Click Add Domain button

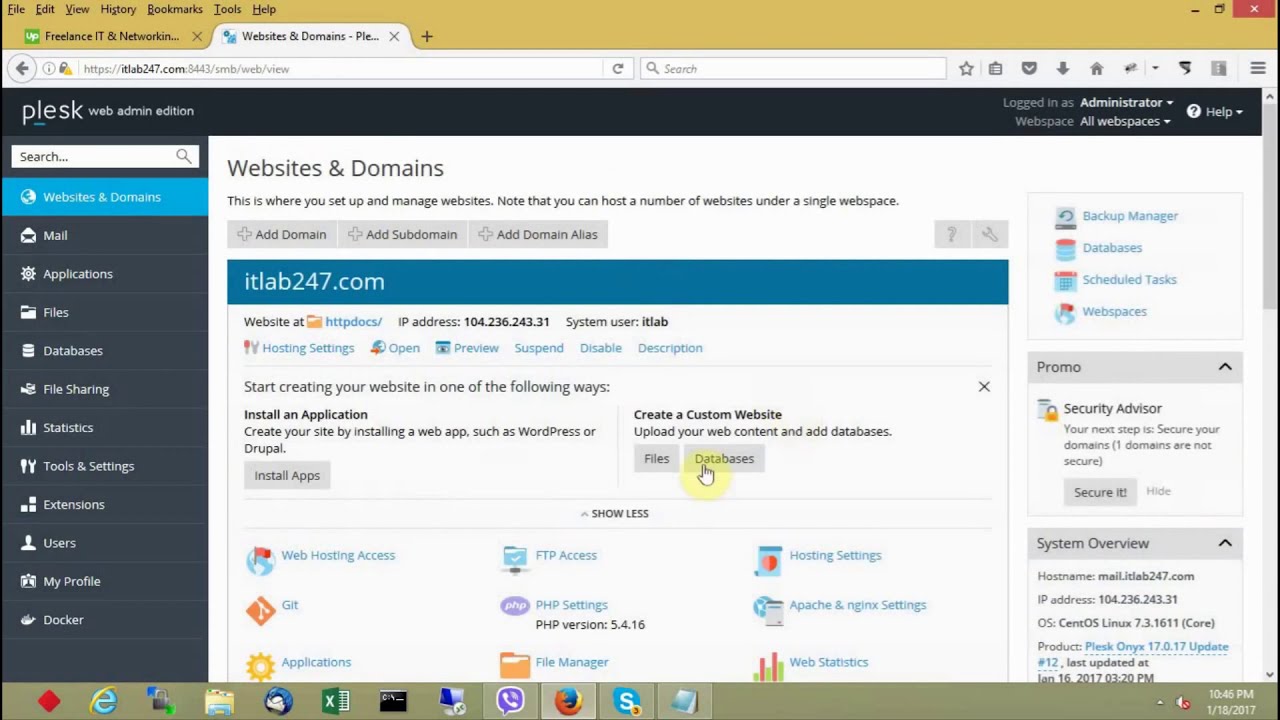click(282, 234)
